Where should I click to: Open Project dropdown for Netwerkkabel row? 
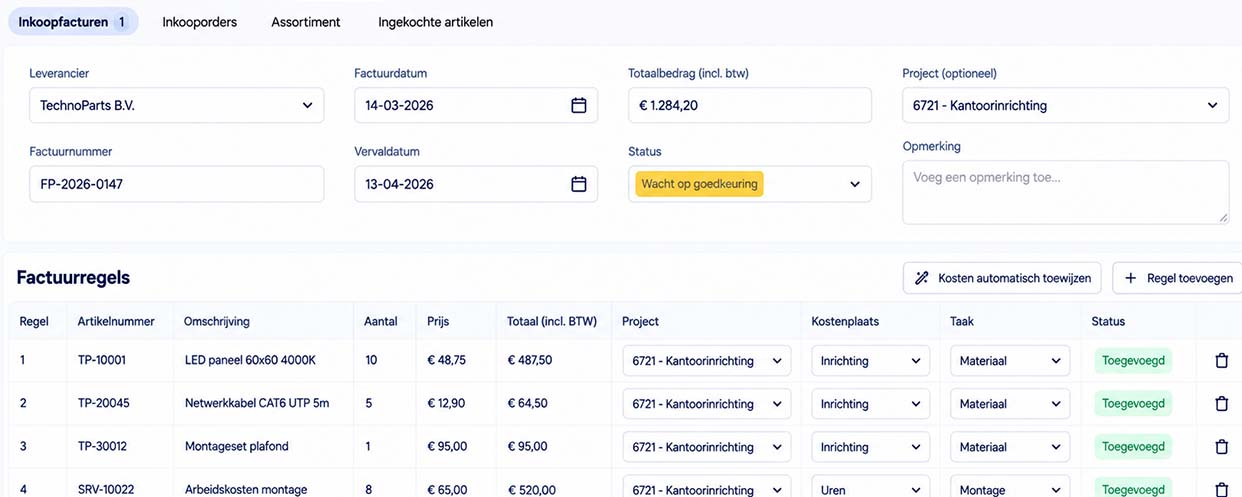[x=706, y=404]
